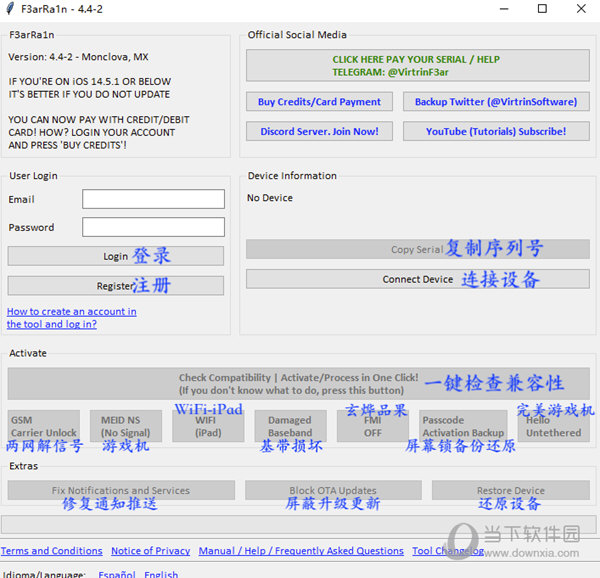Select WIFI iPad activation
This screenshot has height=578, width=600.
[208, 426]
